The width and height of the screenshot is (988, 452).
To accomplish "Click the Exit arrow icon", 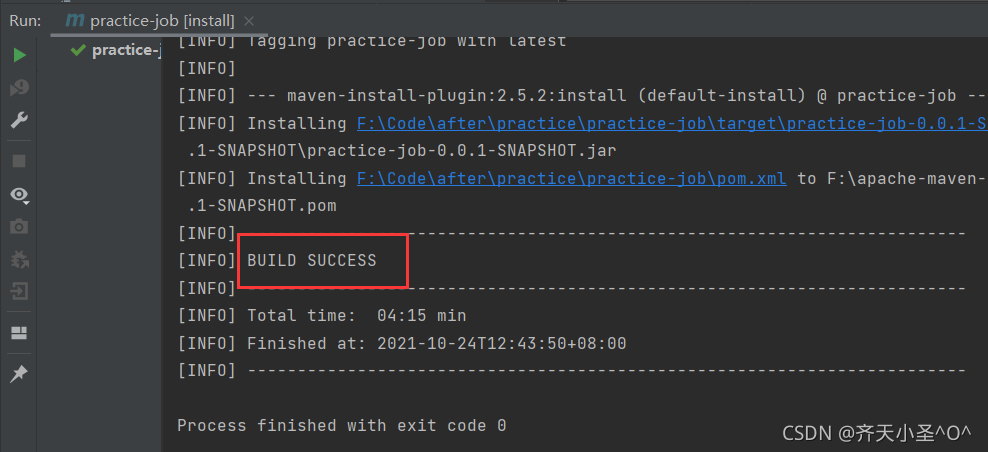I will click(x=19, y=292).
